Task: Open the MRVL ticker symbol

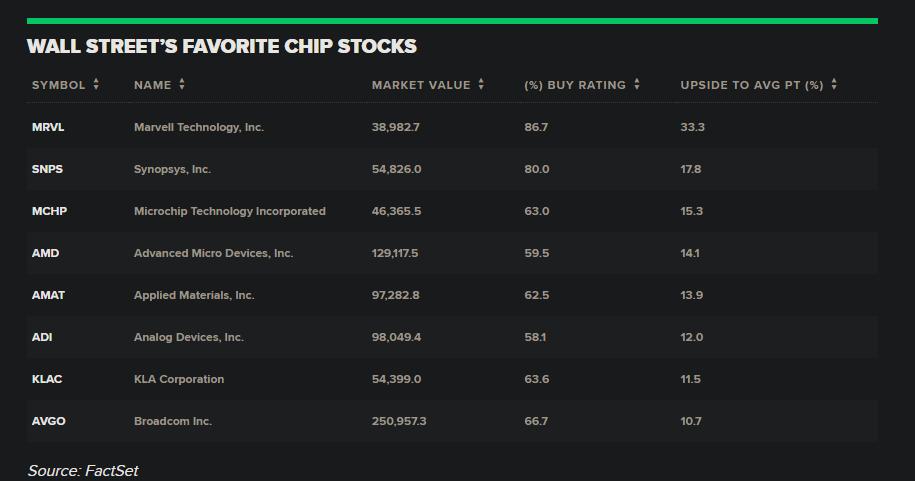Action: (48, 127)
